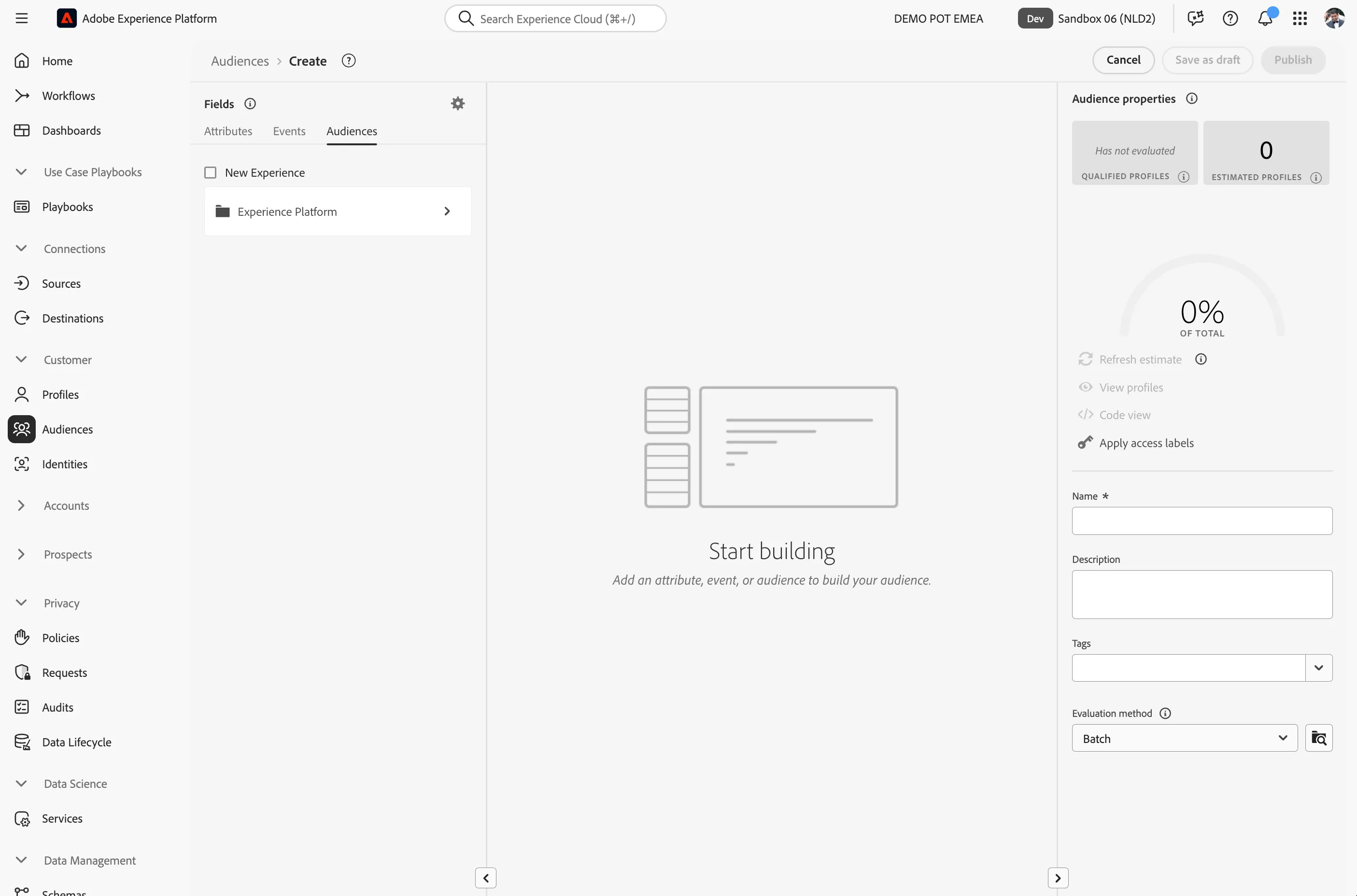
Task: Switch to the Attributes tab
Action: tap(228, 131)
